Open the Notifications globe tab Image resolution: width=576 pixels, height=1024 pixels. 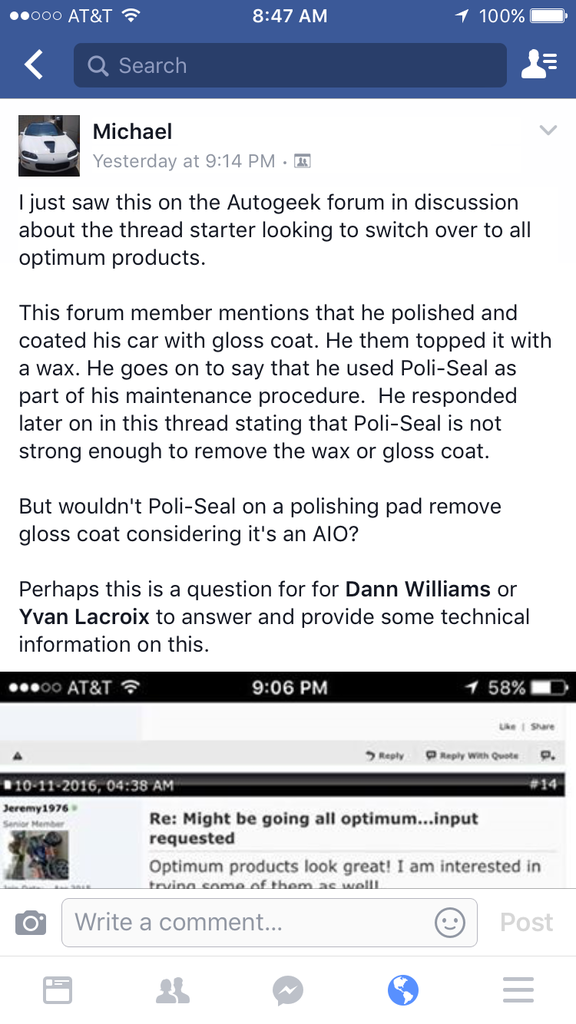click(403, 991)
